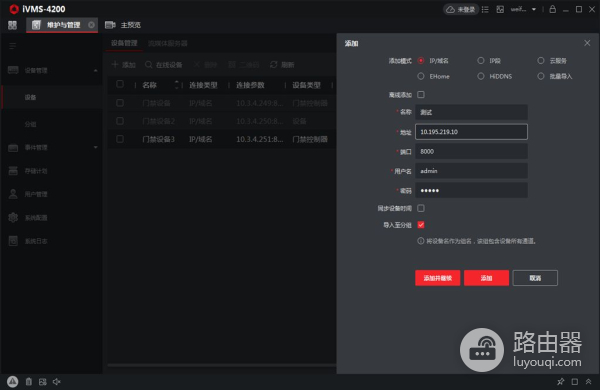Click the horizontal scrollbar below device table

point(222,365)
